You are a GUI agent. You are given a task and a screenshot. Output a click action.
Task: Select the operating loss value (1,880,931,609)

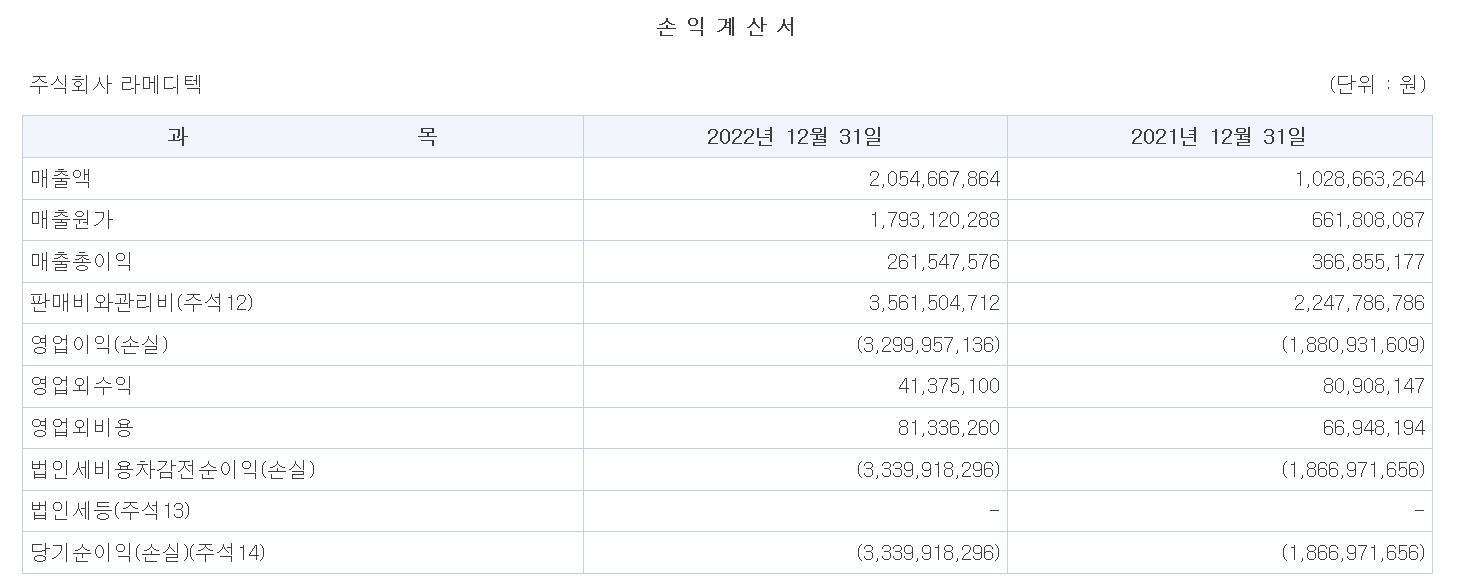pyautogui.click(x=1353, y=345)
